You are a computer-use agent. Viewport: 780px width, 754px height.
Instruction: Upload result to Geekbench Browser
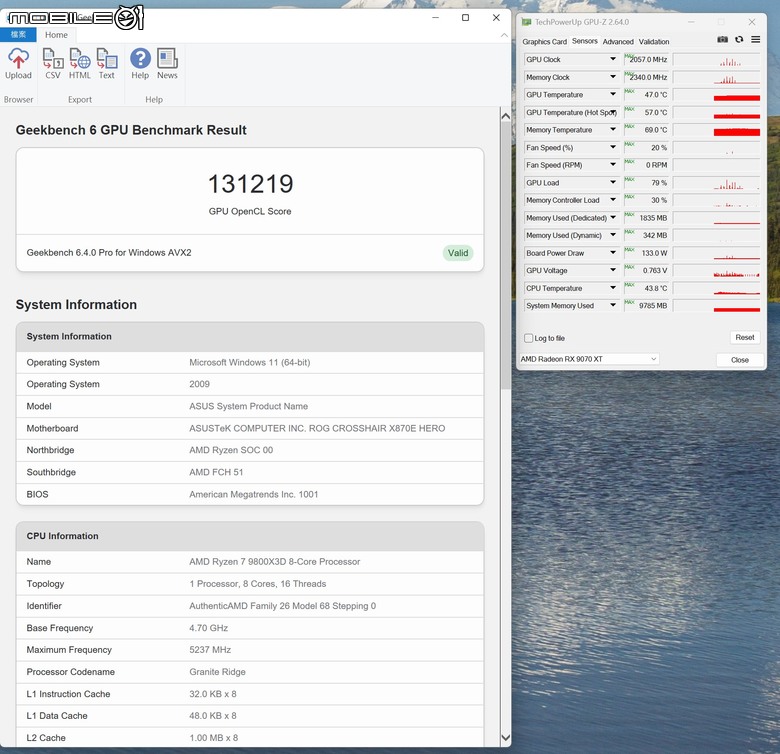click(18, 64)
